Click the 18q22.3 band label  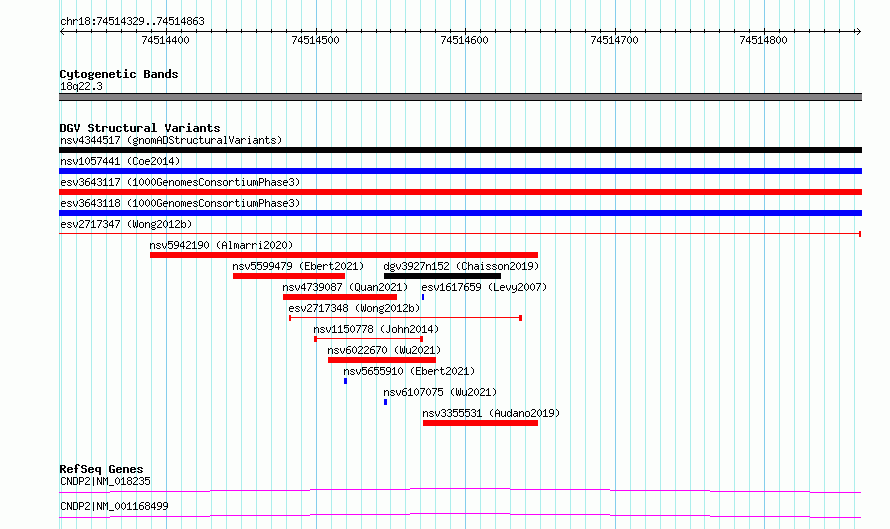tap(81, 86)
